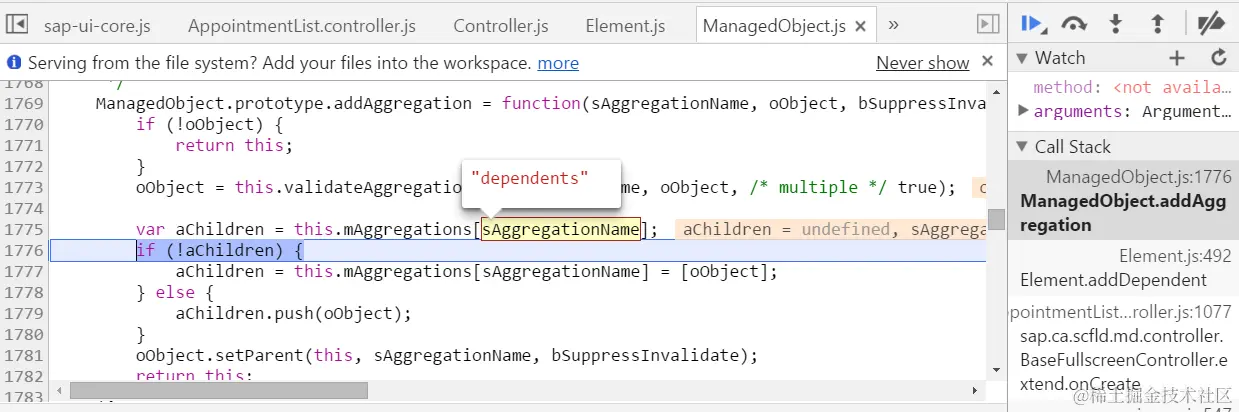This screenshot has width=1239, height=412.
Task: Step into next function call
Action: (1116, 25)
